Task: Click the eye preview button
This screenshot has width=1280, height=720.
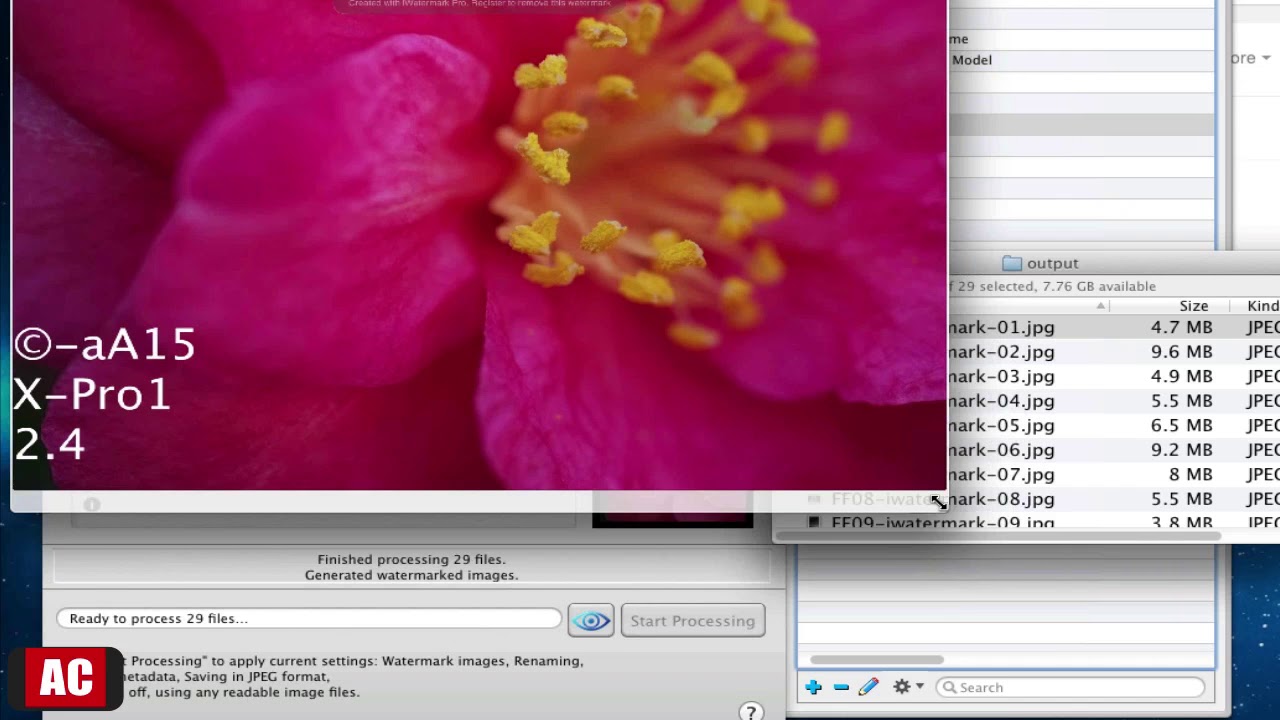Action: click(x=591, y=621)
